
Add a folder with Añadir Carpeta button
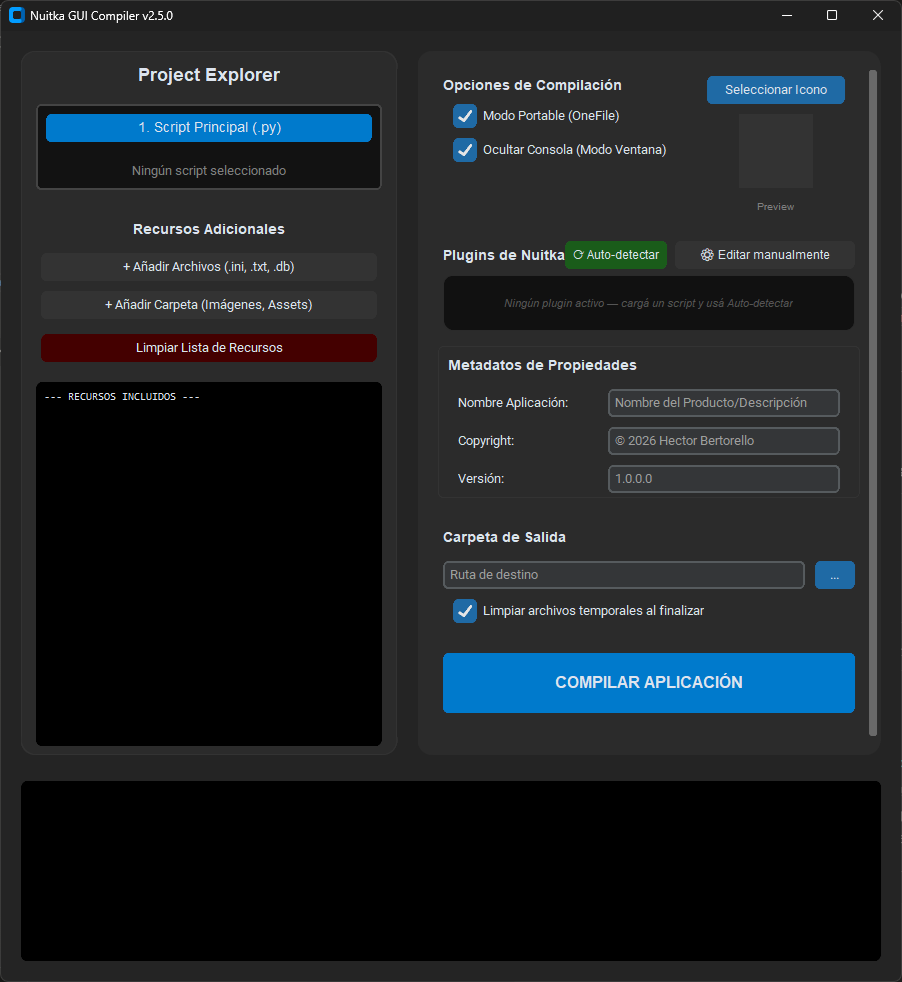pyautogui.click(x=209, y=305)
